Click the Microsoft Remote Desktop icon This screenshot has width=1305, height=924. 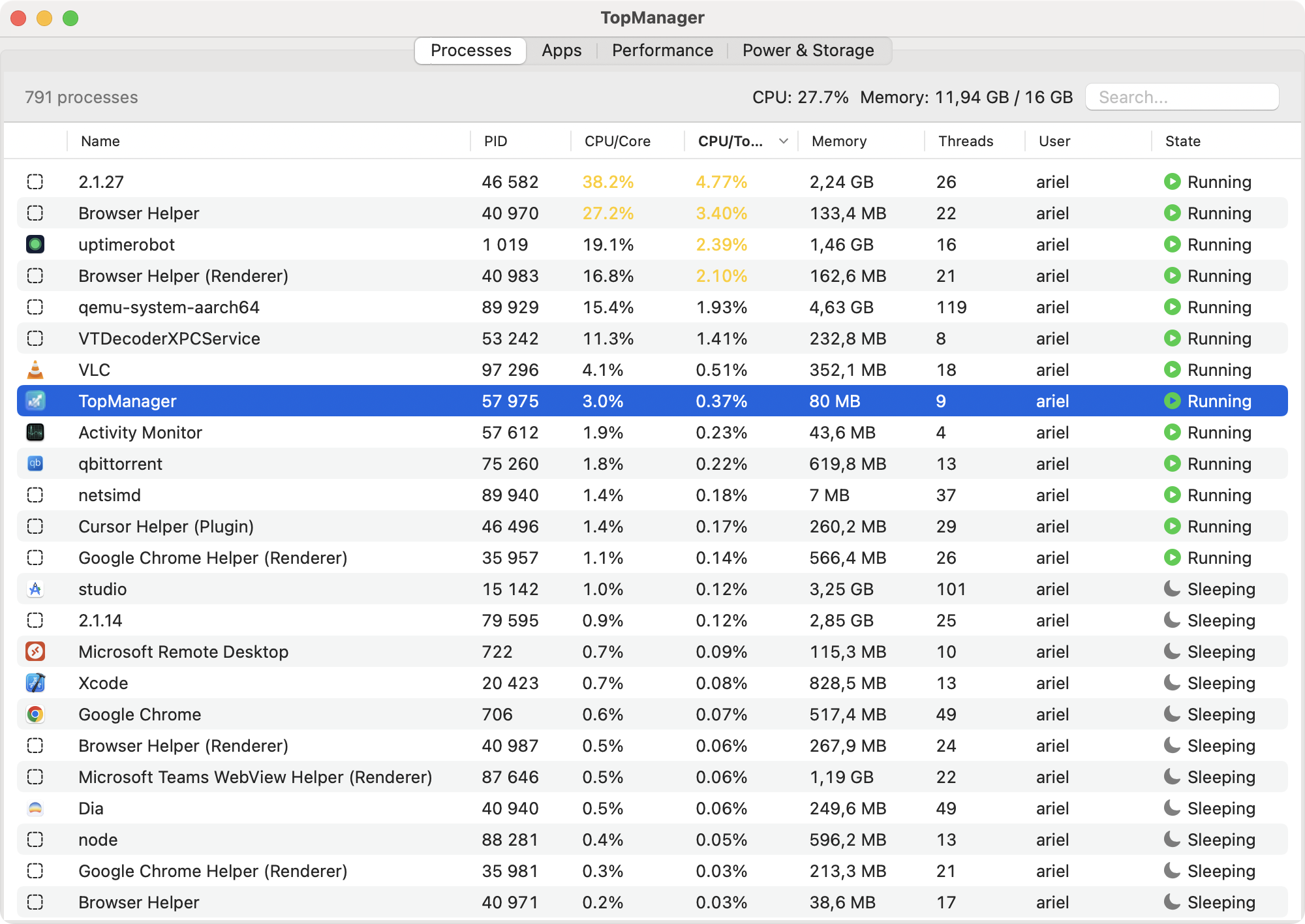(35, 652)
